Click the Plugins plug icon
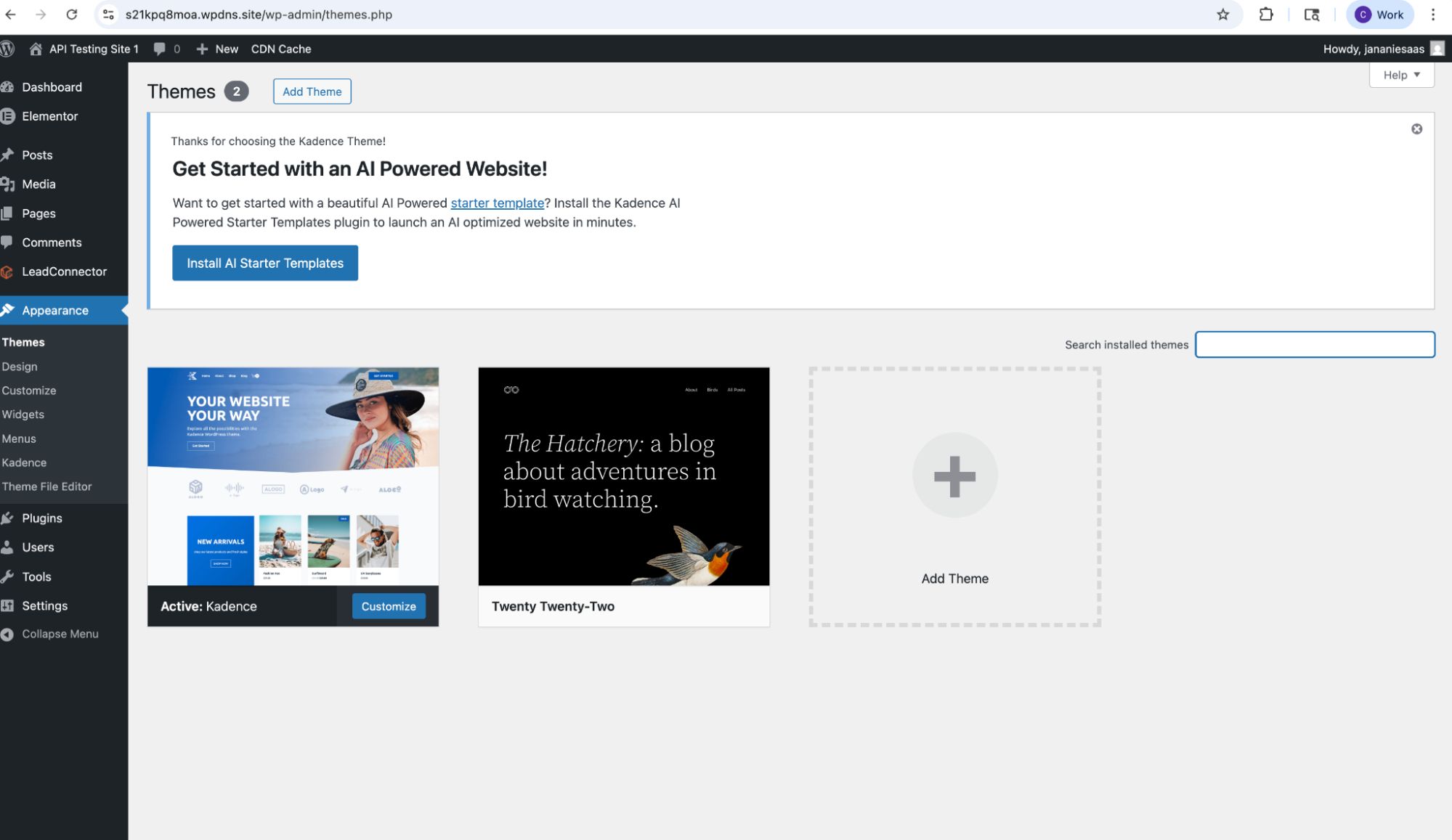This screenshot has width=1452, height=840. tap(7, 518)
